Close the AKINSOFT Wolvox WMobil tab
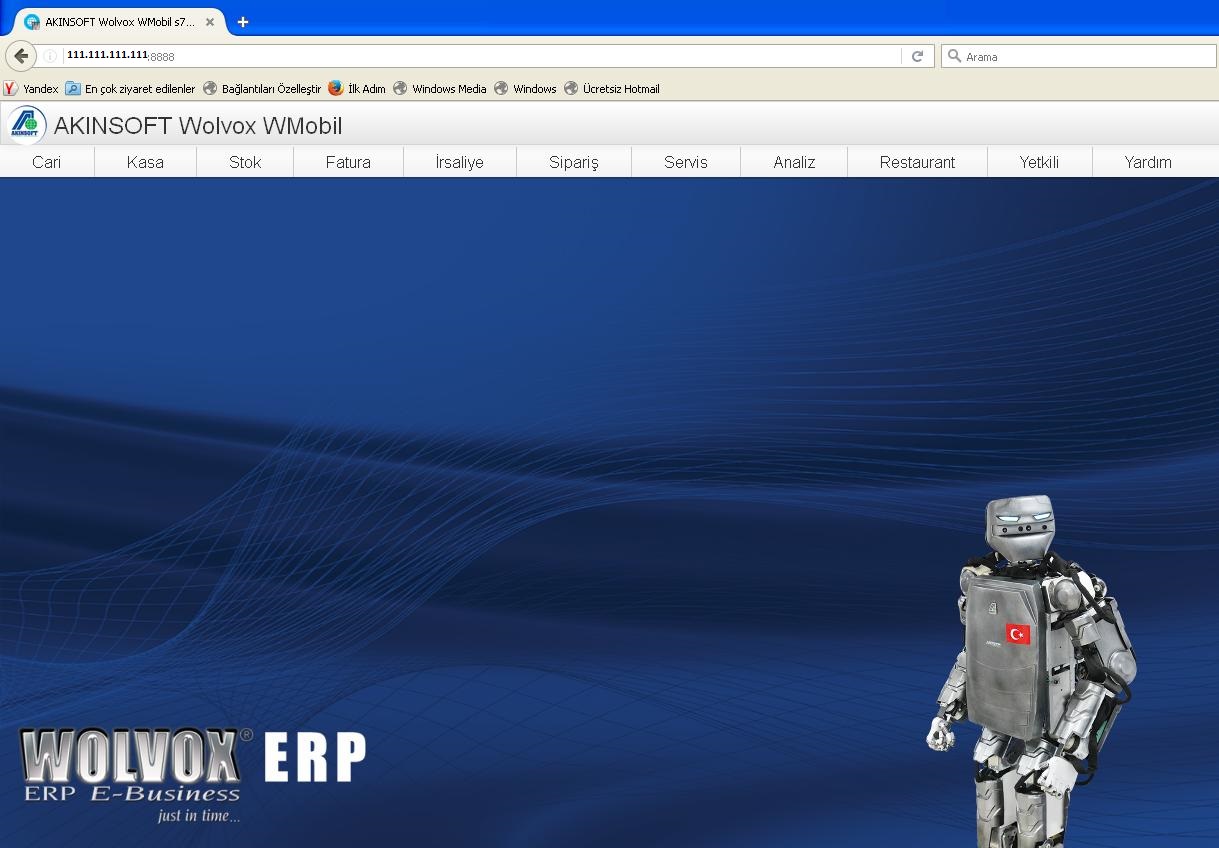Image resolution: width=1219 pixels, height=848 pixels. click(x=210, y=22)
